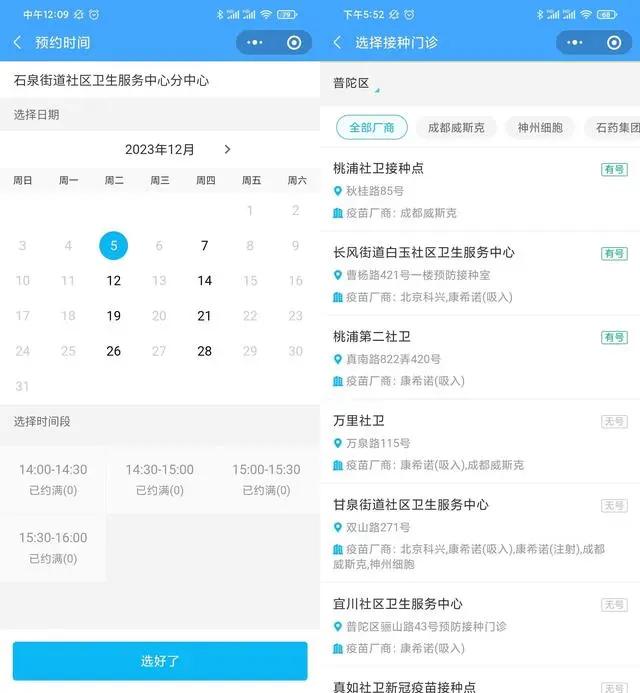This screenshot has height=693, width=640.
Task: Go back from 预约时间 page
Action: (18, 43)
